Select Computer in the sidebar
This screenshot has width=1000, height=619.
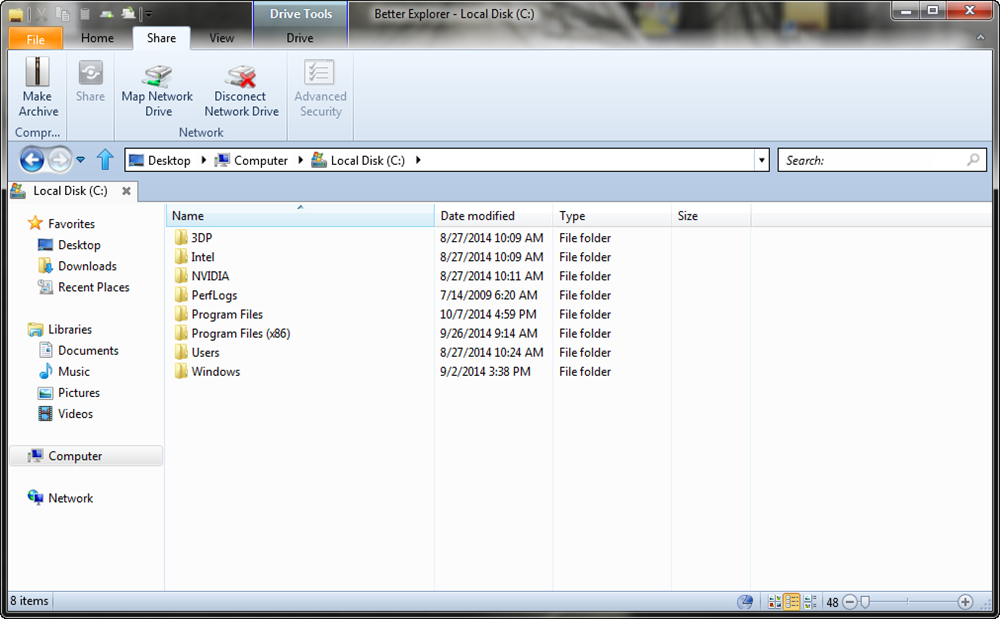click(x=86, y=456)
